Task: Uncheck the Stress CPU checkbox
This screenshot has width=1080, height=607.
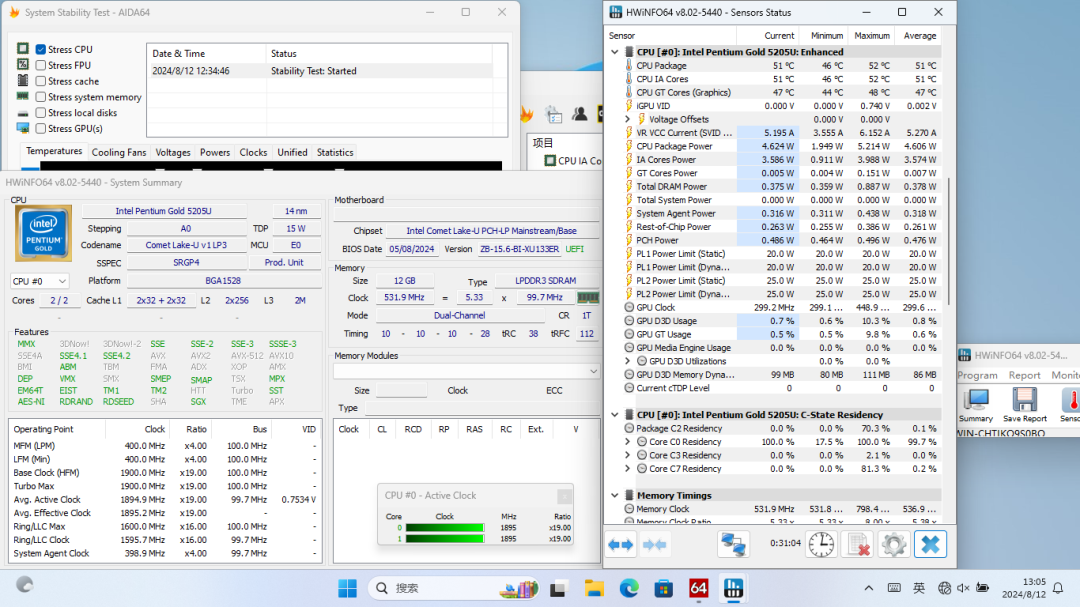Action: (x=41, y=49)
